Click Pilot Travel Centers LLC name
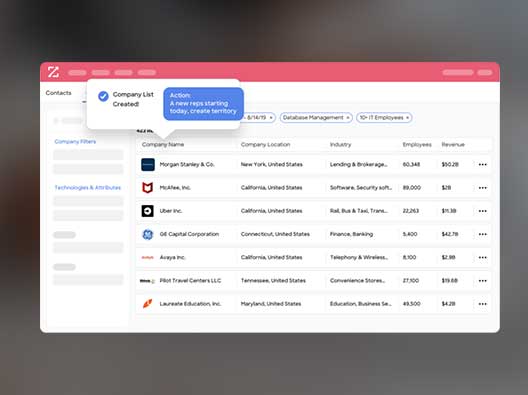Screen dimensions: 528x395 coord(190,281)
